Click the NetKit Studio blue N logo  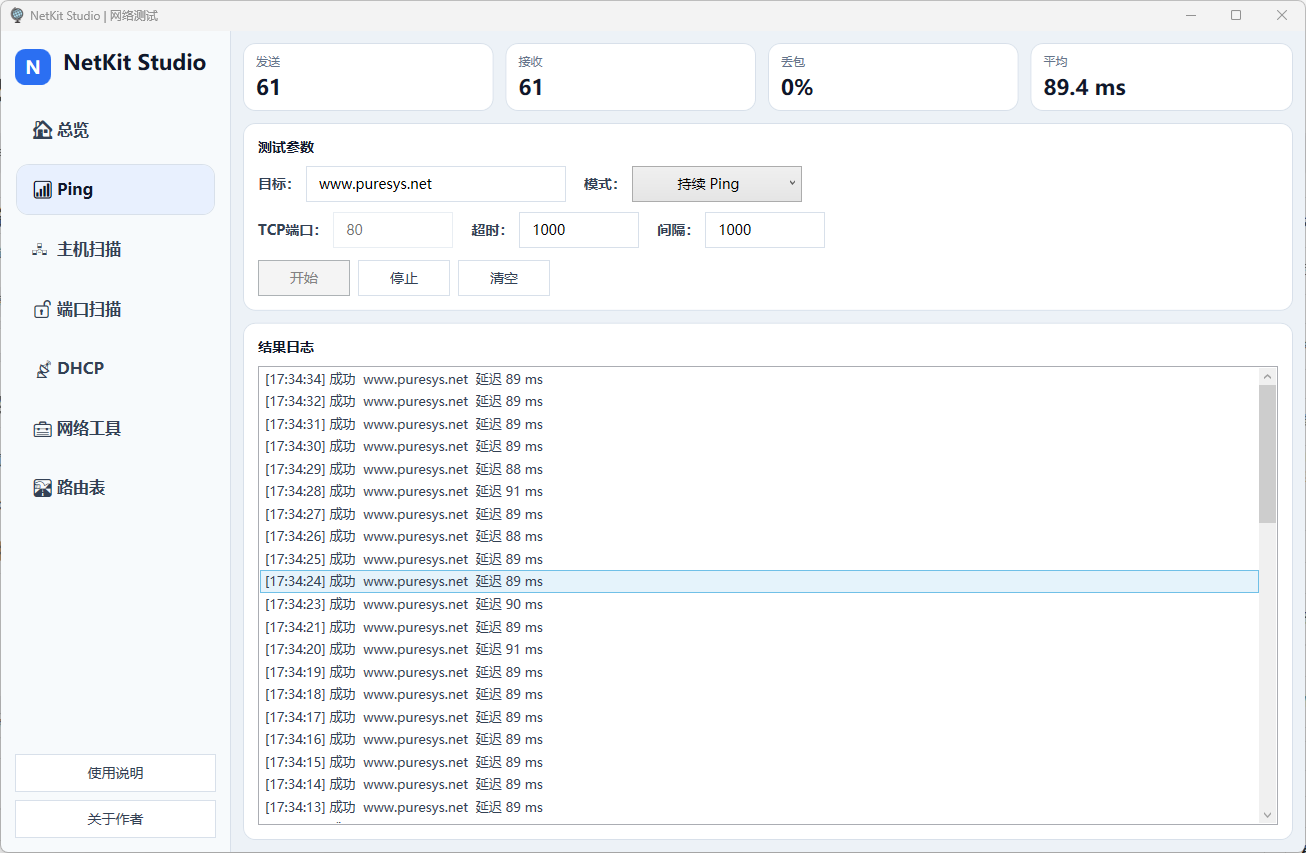(33, 67)
